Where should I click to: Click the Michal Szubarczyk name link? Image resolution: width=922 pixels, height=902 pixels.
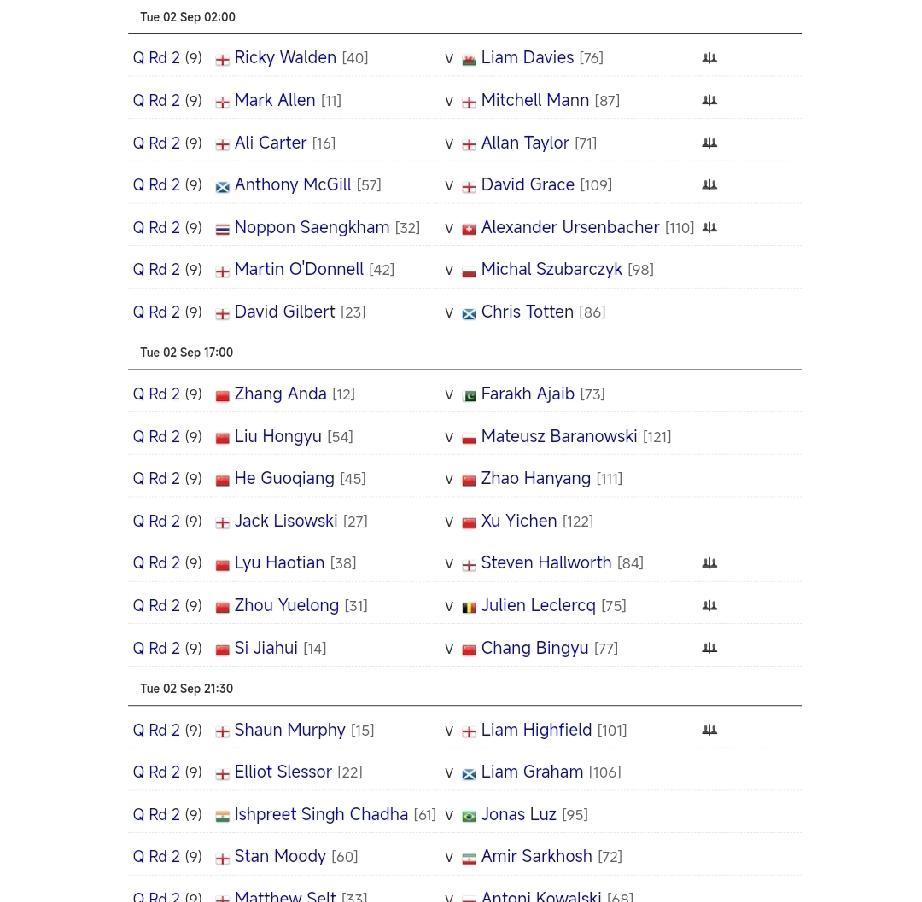tap(551, 270)
